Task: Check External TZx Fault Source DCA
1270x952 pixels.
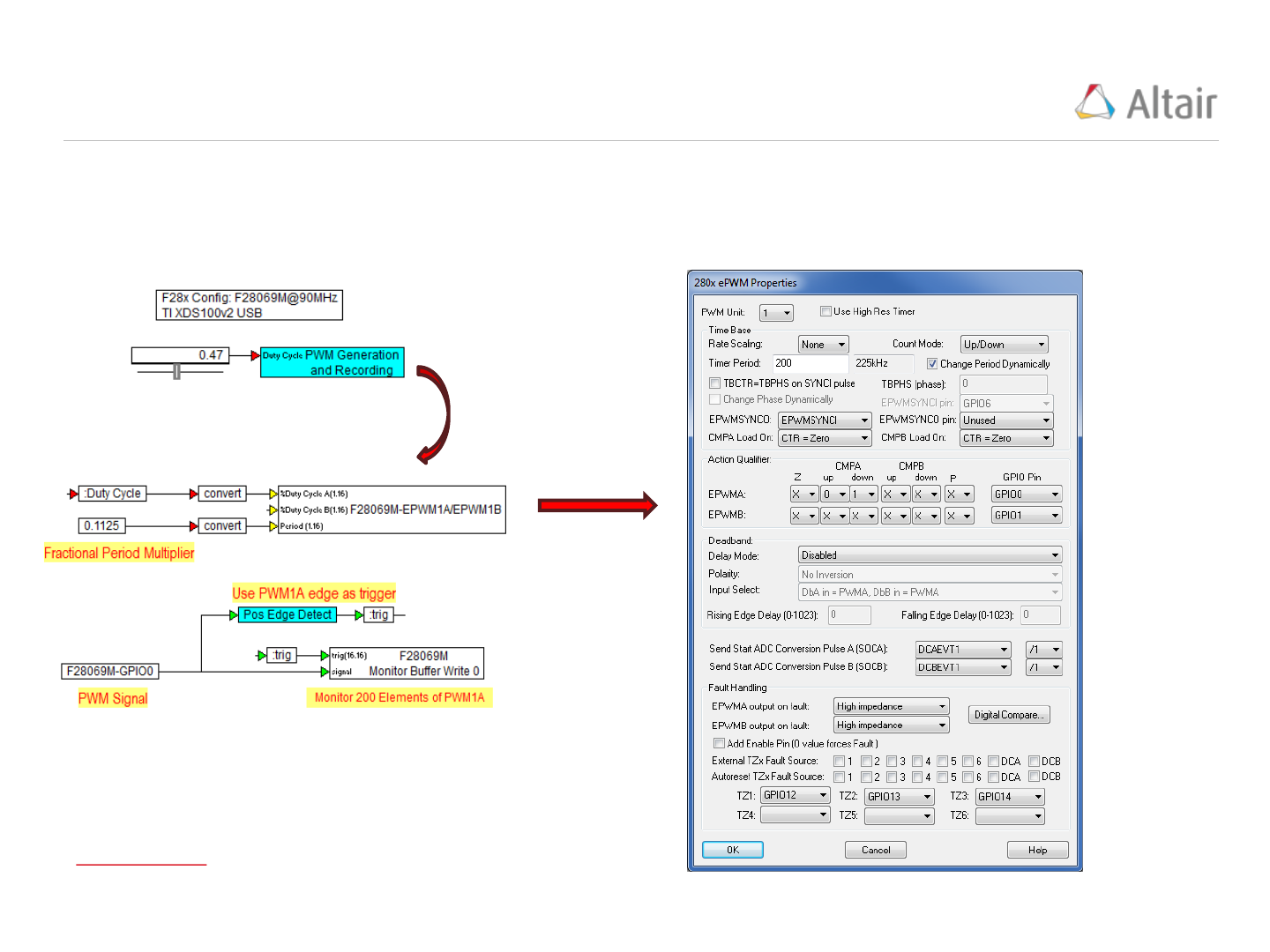Action: point(994,761)
